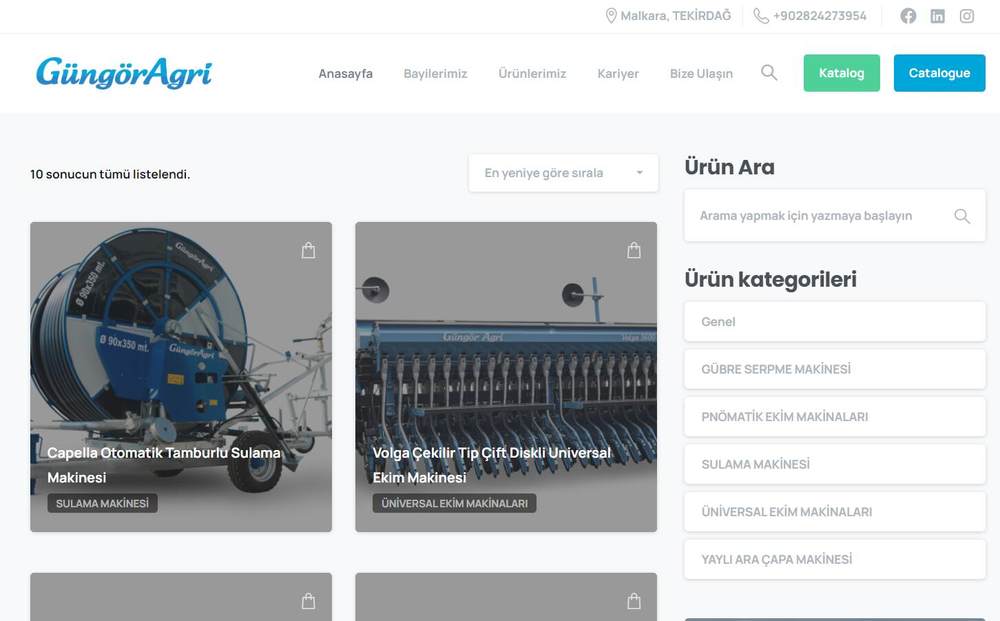
Task: Open the Instagram profile icon
Action: (x=967, y=16)
